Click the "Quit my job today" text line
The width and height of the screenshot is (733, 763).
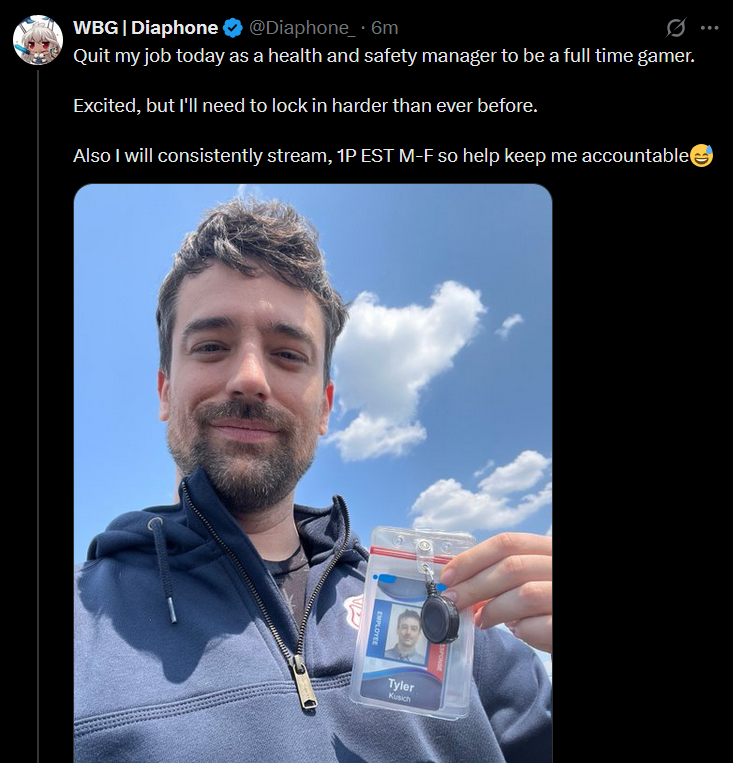tap(384, 56)
